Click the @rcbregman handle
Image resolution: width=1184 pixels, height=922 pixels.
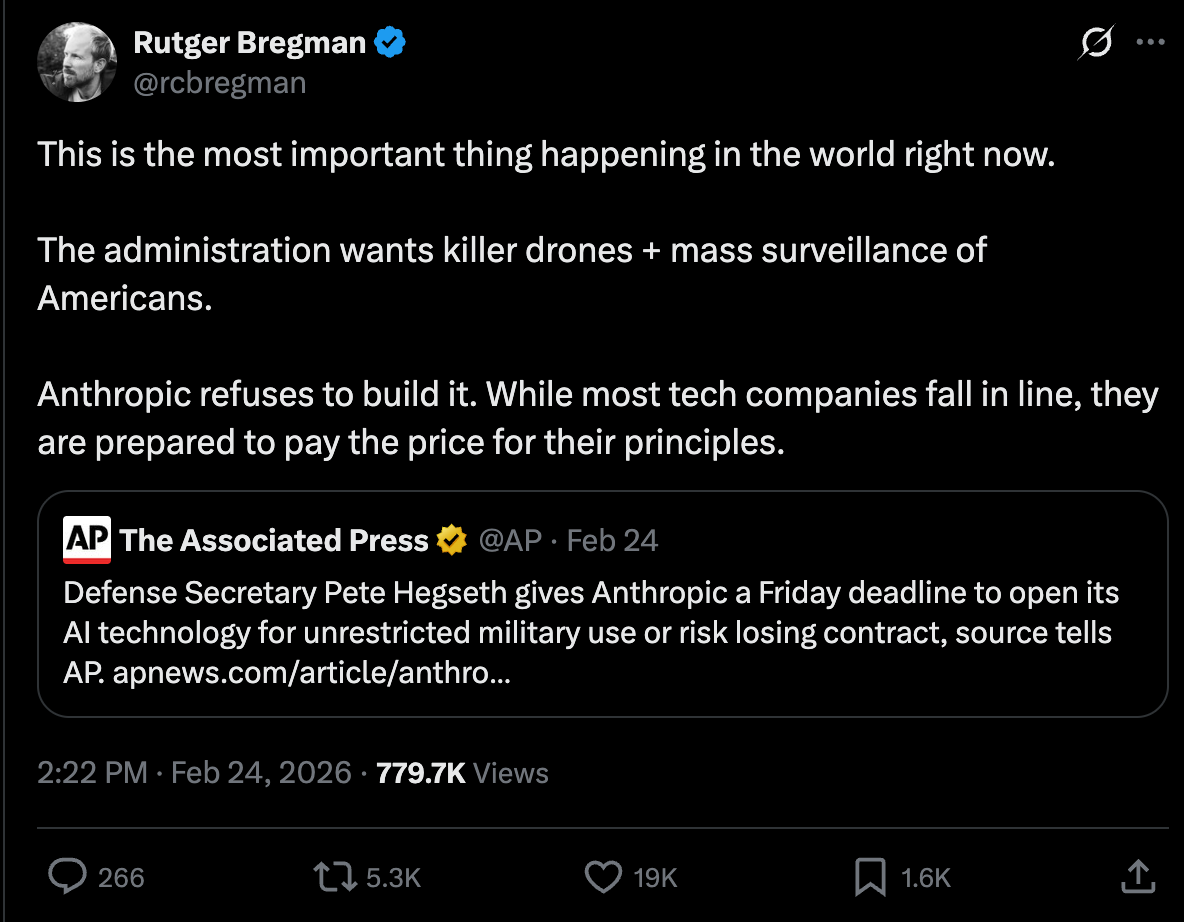[220, 82]
